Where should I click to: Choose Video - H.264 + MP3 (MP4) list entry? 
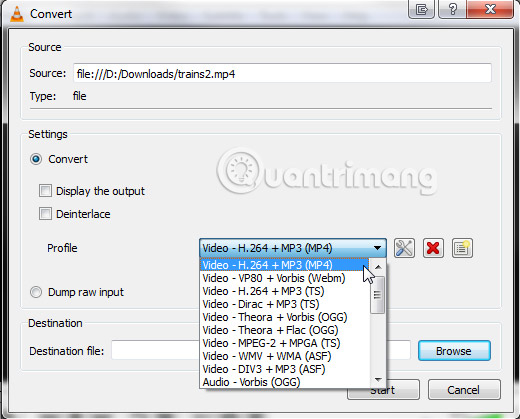284,265
